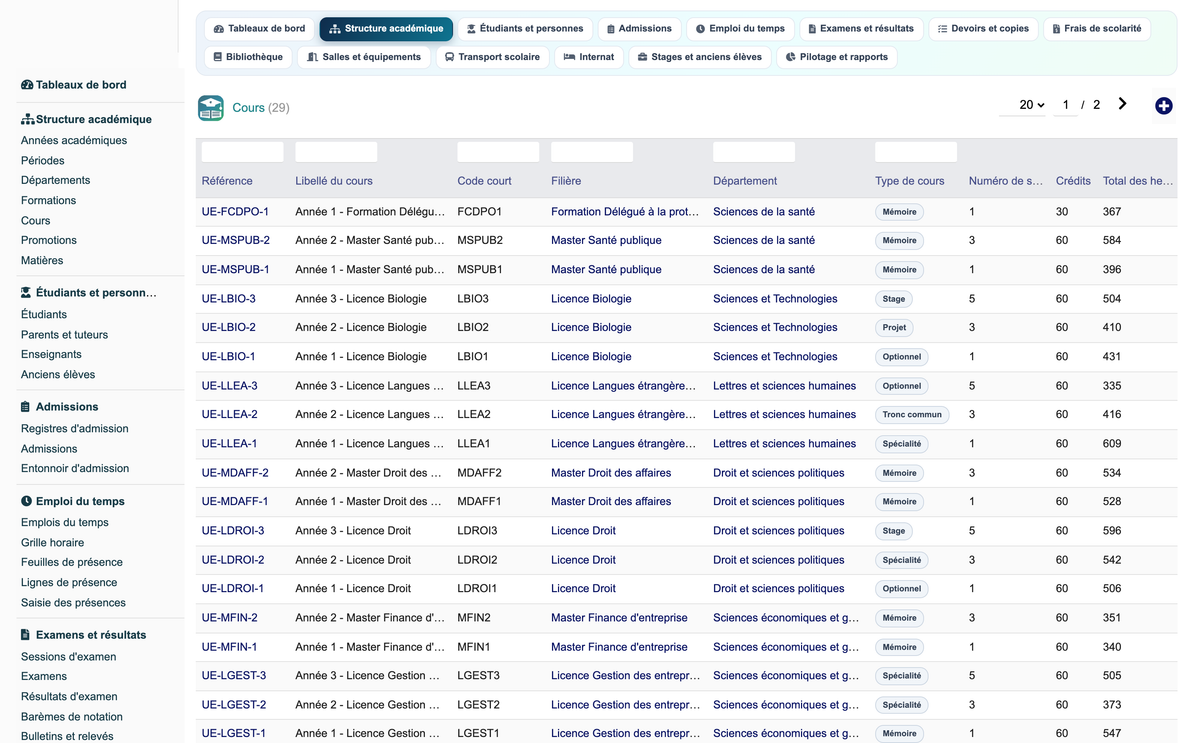Open Entonnoir d'admission in the sidebar
This screenshot has height=743, width=1200.
tap(75, 469)
